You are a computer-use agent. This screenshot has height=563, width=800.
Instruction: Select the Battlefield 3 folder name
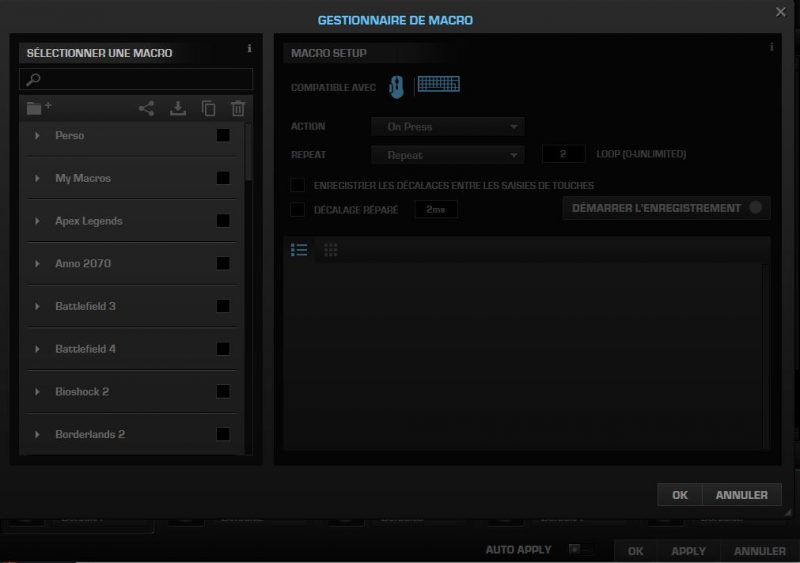[x=86, y=306]
